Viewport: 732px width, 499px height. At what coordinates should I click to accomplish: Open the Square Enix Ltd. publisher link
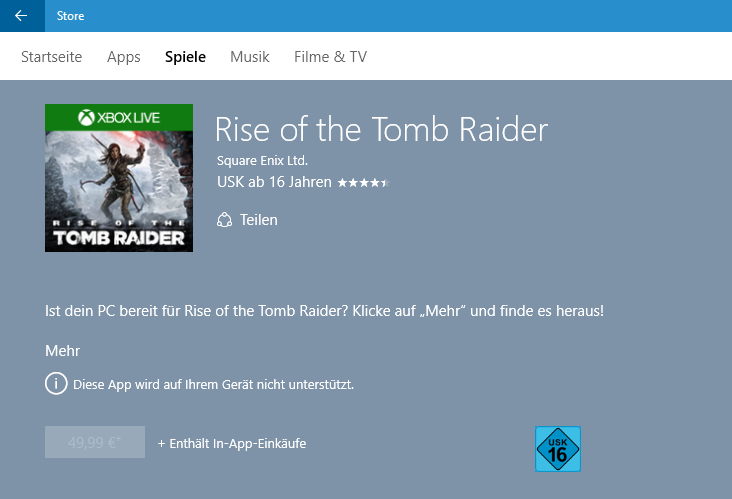coord(262,161)
